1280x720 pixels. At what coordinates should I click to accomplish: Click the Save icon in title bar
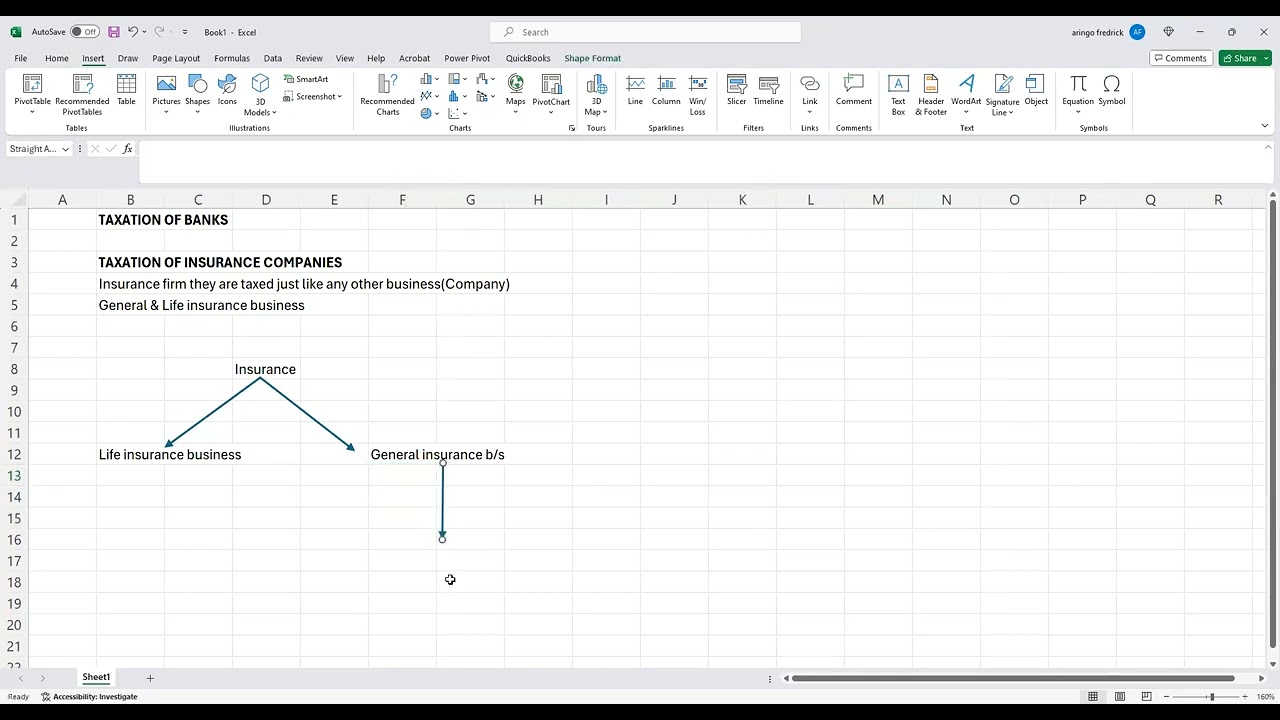pos(114,32)
